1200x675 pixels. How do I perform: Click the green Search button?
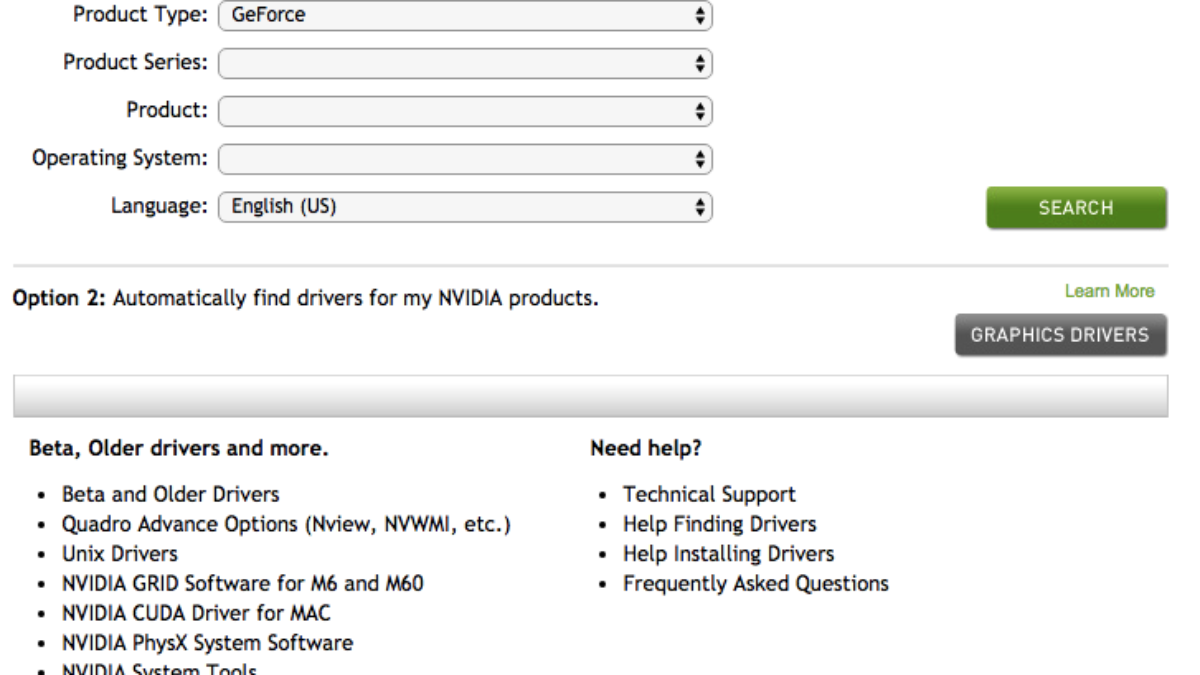1076,208
